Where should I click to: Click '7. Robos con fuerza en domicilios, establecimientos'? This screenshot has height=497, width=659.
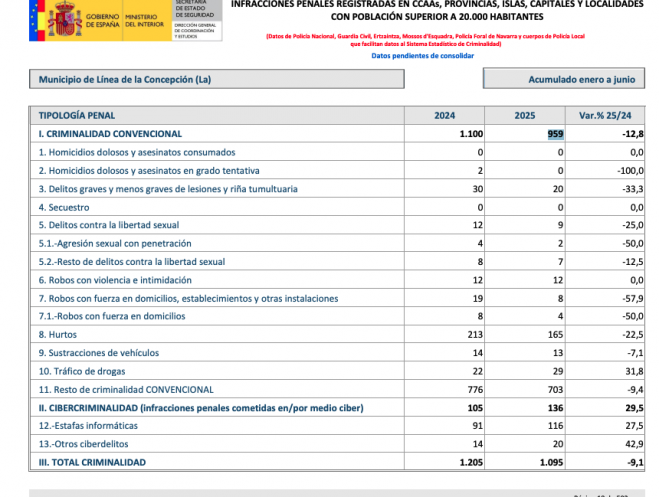click(188, 298)
